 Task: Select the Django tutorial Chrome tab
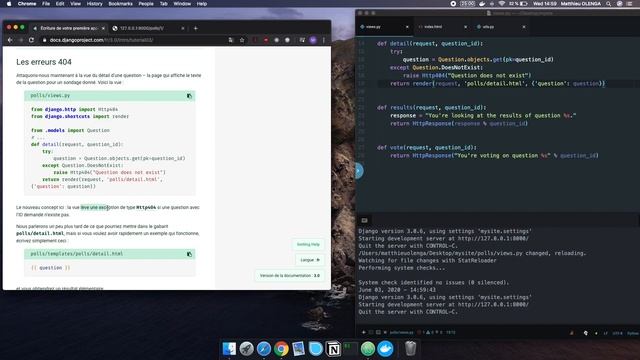click(68, 28)
